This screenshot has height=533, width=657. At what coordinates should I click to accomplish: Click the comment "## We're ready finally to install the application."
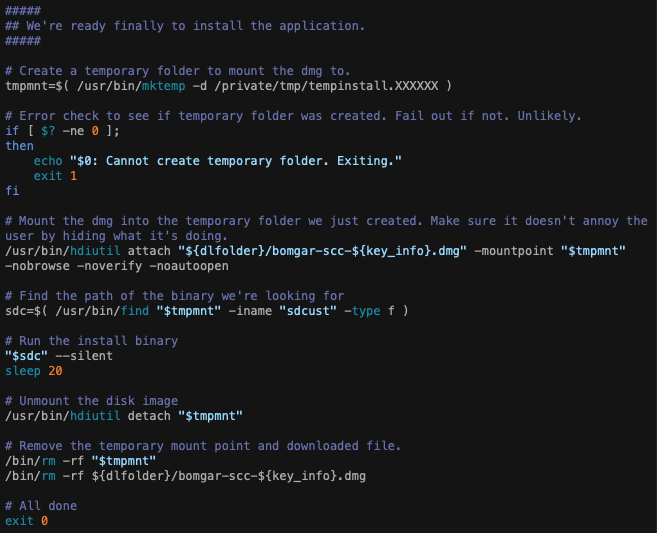pos(185,26)
